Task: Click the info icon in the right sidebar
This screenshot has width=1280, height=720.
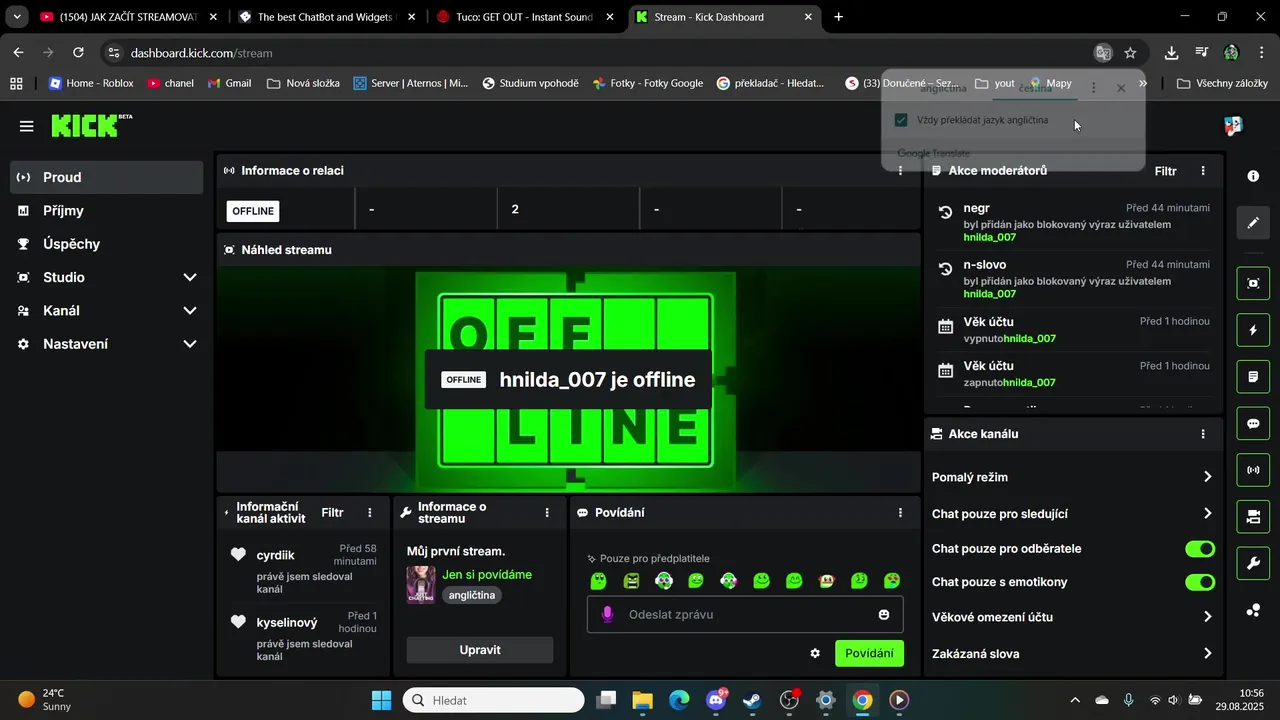Action: (1253, 176)
